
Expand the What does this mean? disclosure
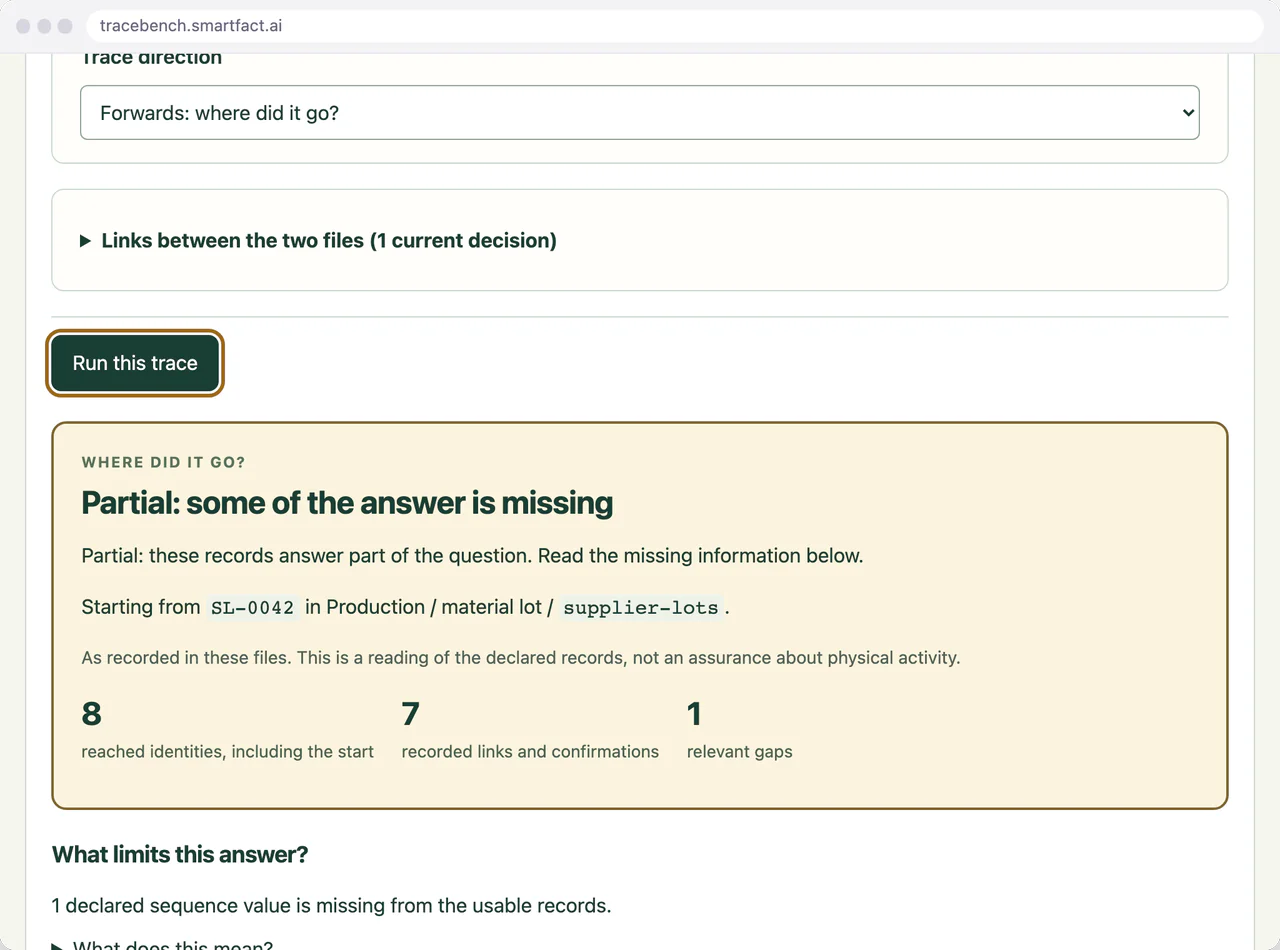pyautogui.click(x=162, y=946)
